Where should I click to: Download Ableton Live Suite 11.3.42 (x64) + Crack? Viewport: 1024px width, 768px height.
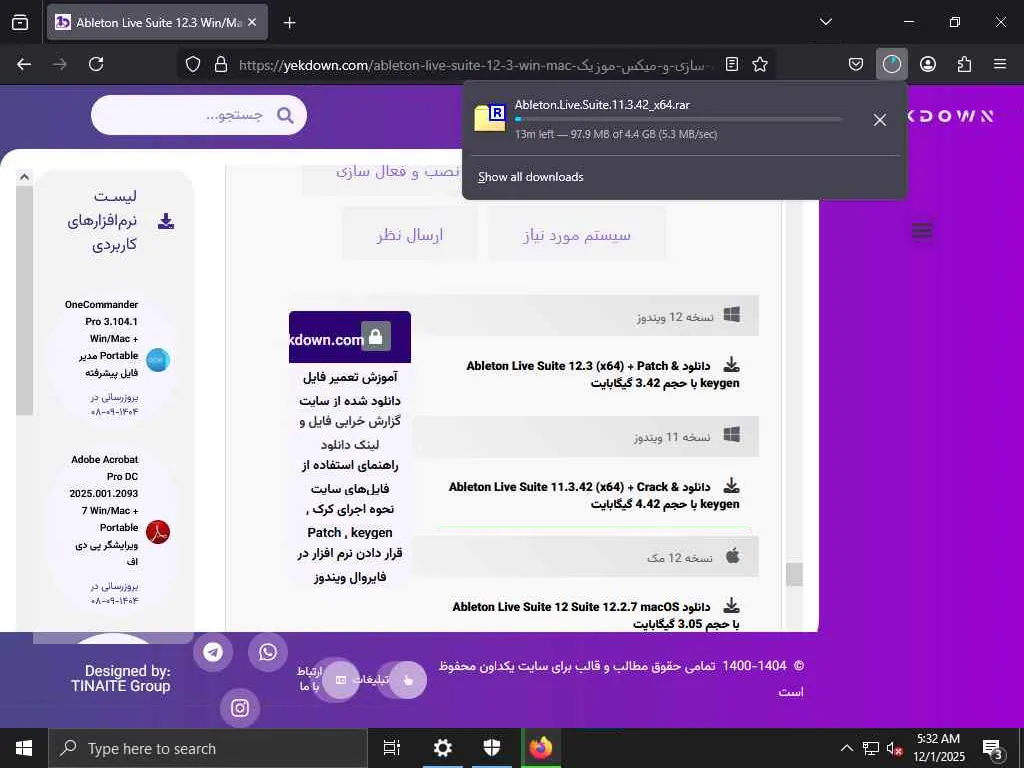[x=594, y=495]
